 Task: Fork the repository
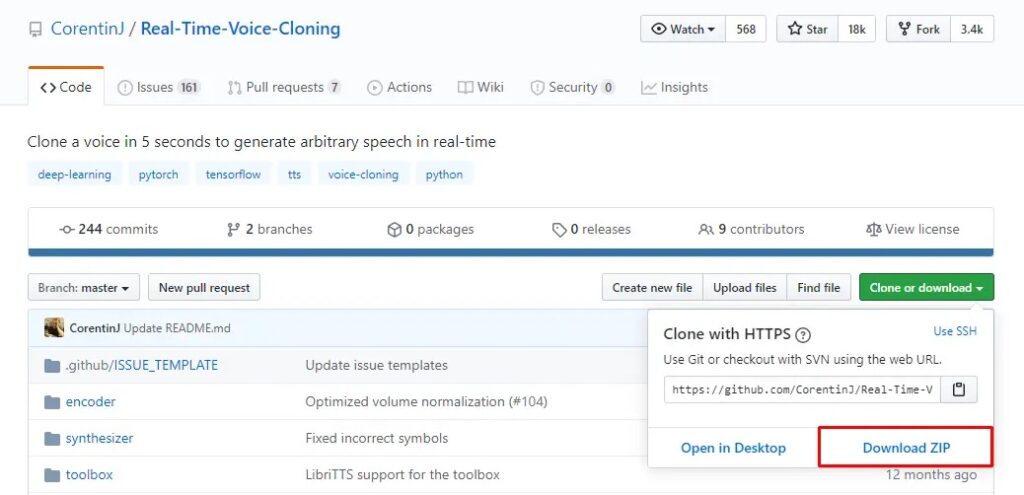[x=919, y=29]
